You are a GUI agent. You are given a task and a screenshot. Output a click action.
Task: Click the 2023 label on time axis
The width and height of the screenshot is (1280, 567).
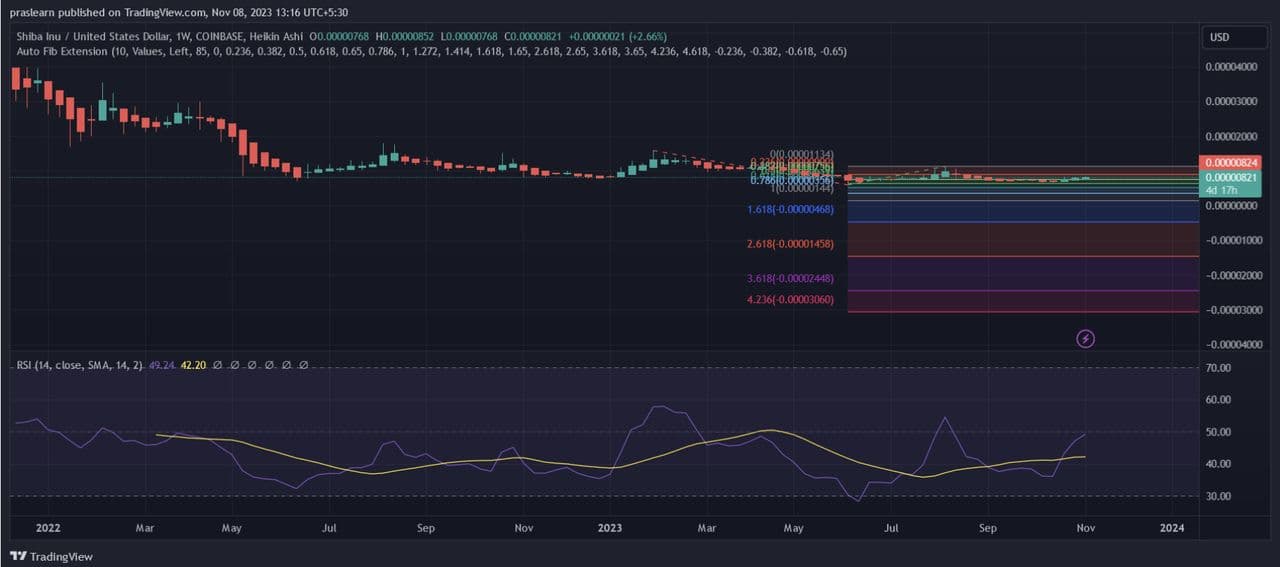tap(609, 526)
